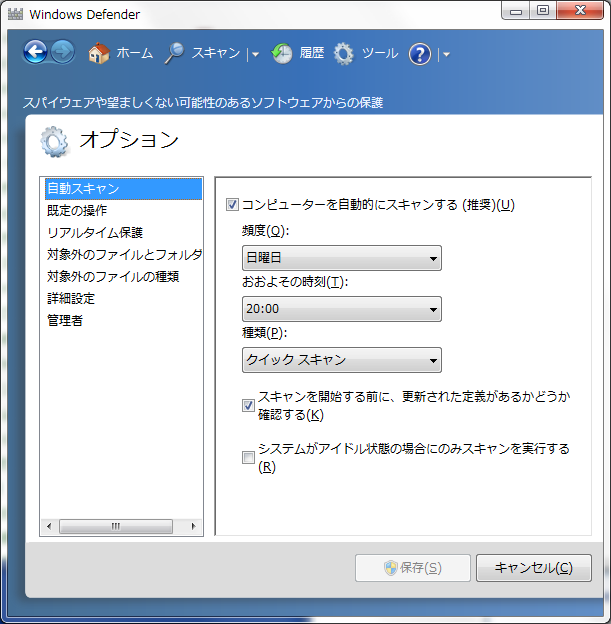Select 既定の操作 in the options list
The image size is (611, 624).
coord(123,211)
